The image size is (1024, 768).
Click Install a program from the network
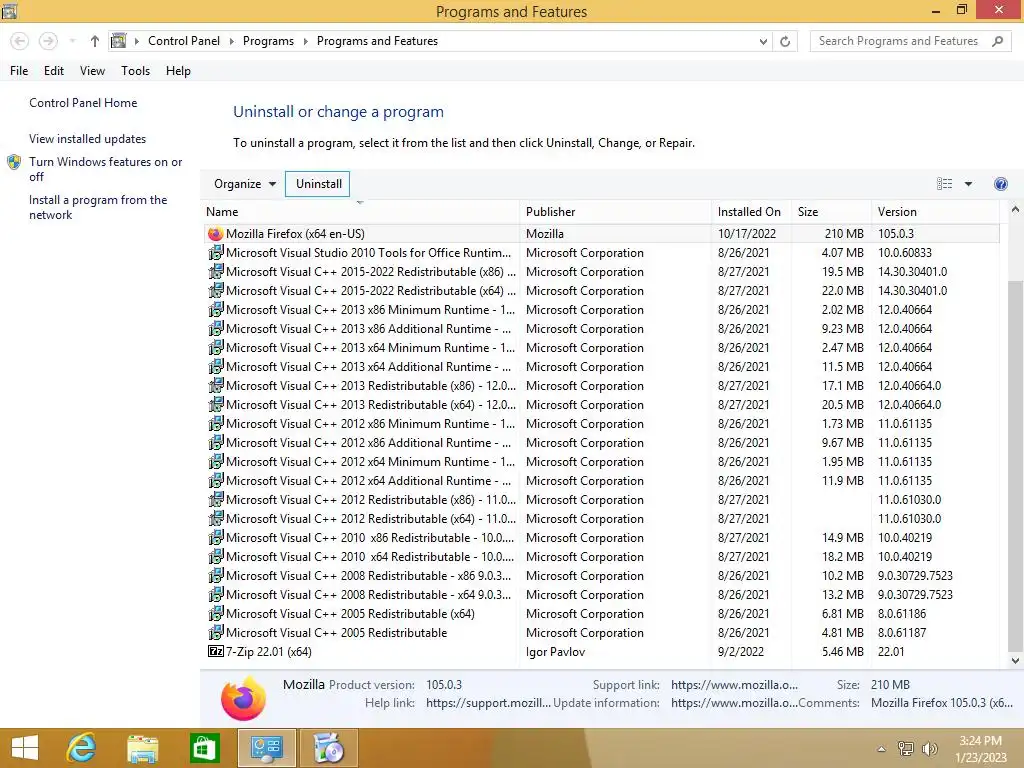click(97, 207)
